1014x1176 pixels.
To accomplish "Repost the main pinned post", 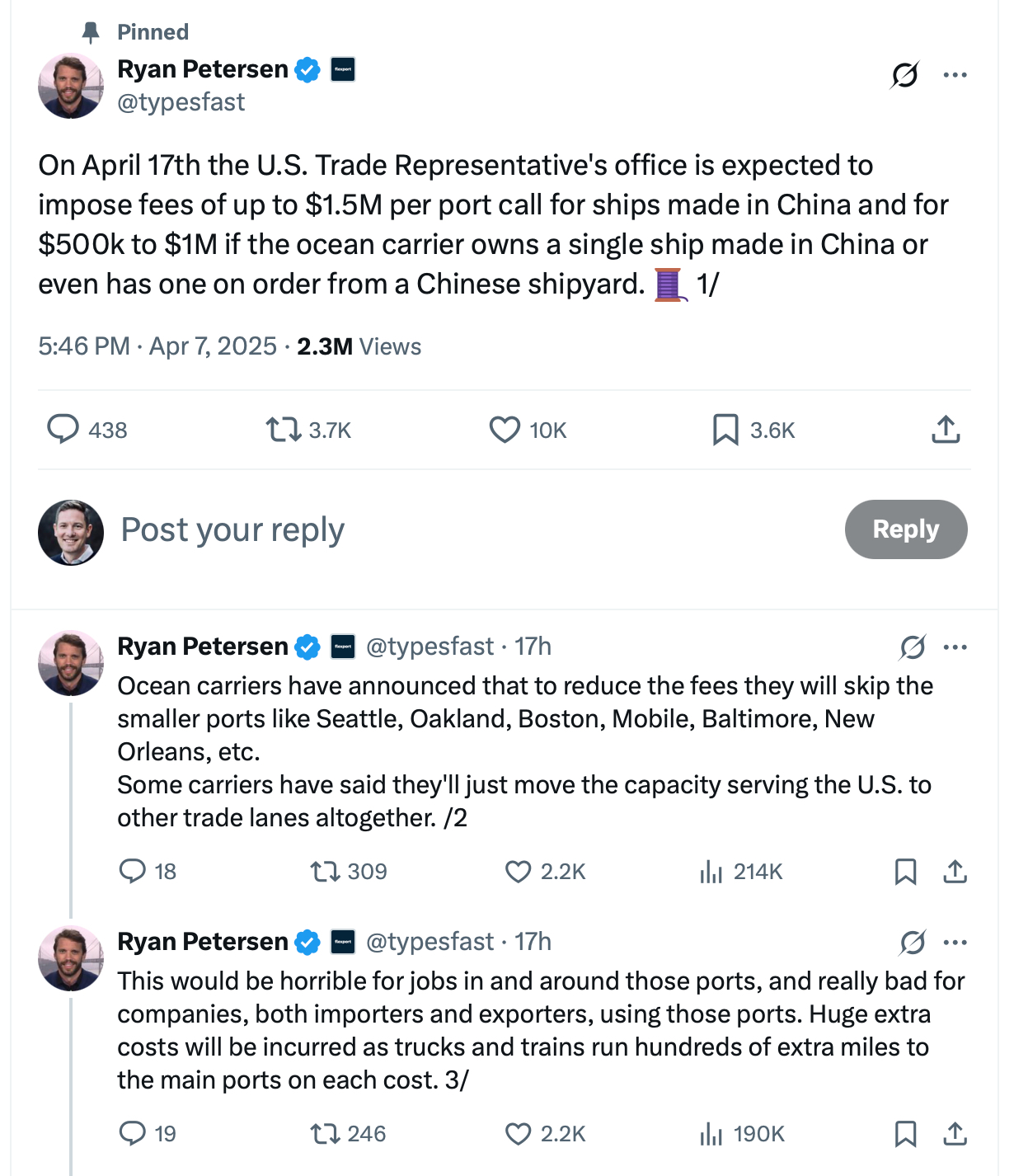I will (283, 430).
